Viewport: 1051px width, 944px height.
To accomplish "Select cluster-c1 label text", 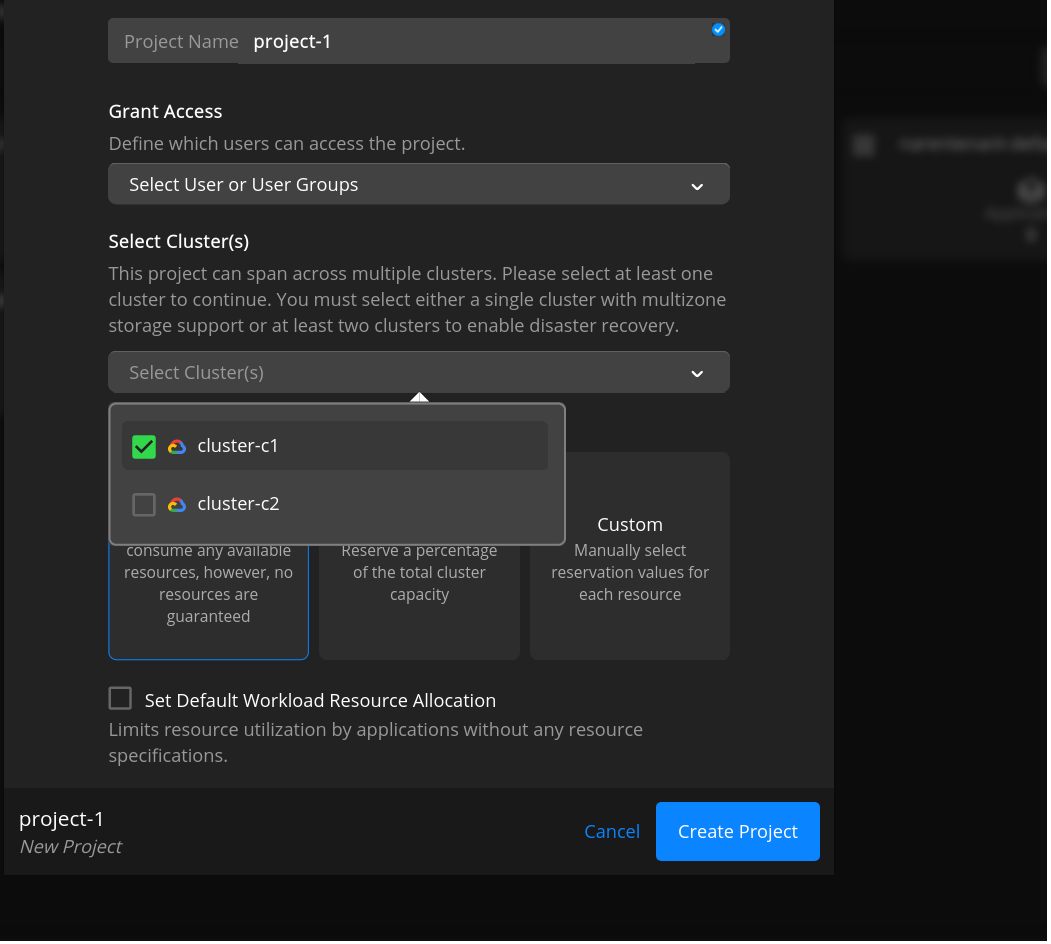I will pos(238,447).
